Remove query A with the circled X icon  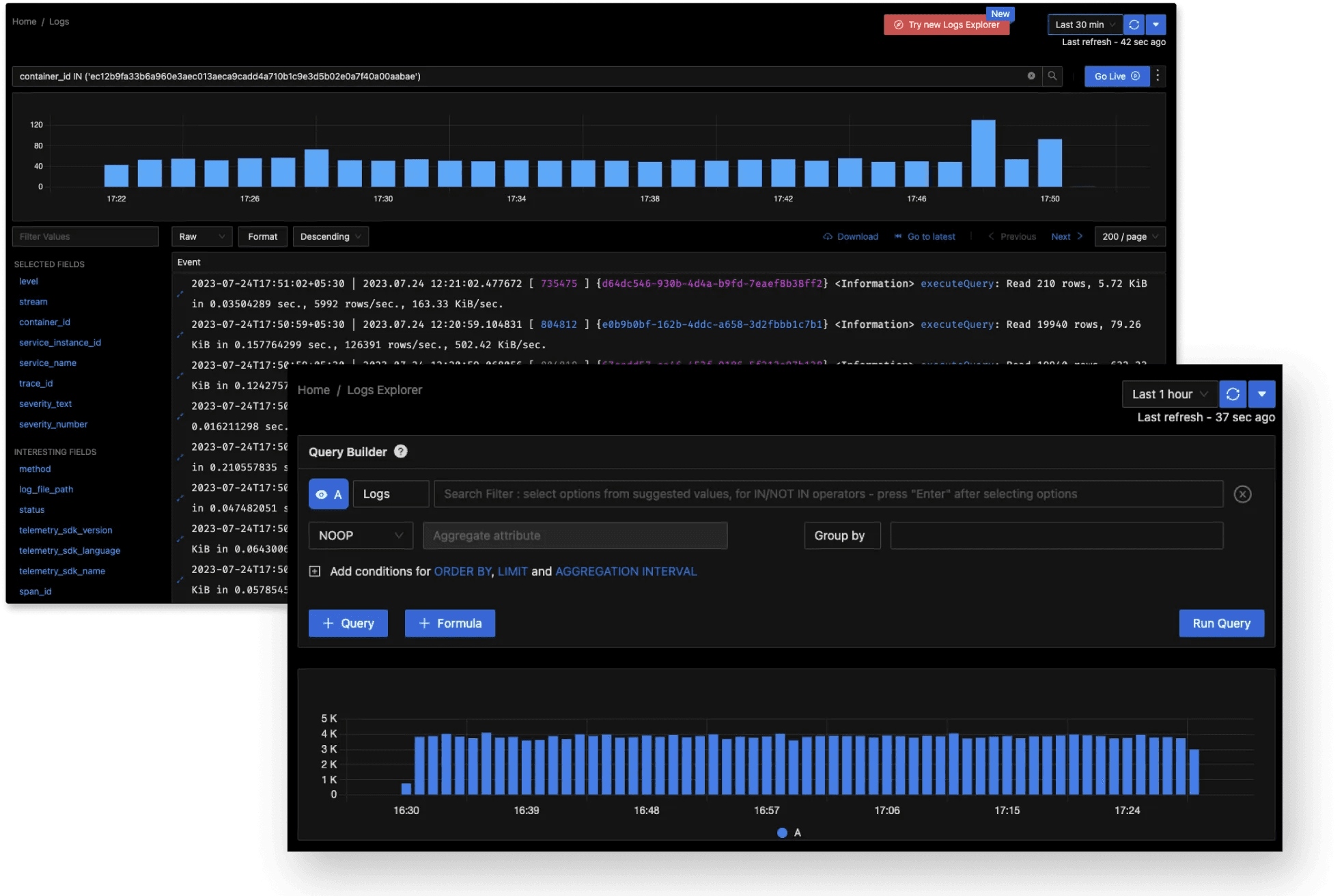tap(1242, 494)
